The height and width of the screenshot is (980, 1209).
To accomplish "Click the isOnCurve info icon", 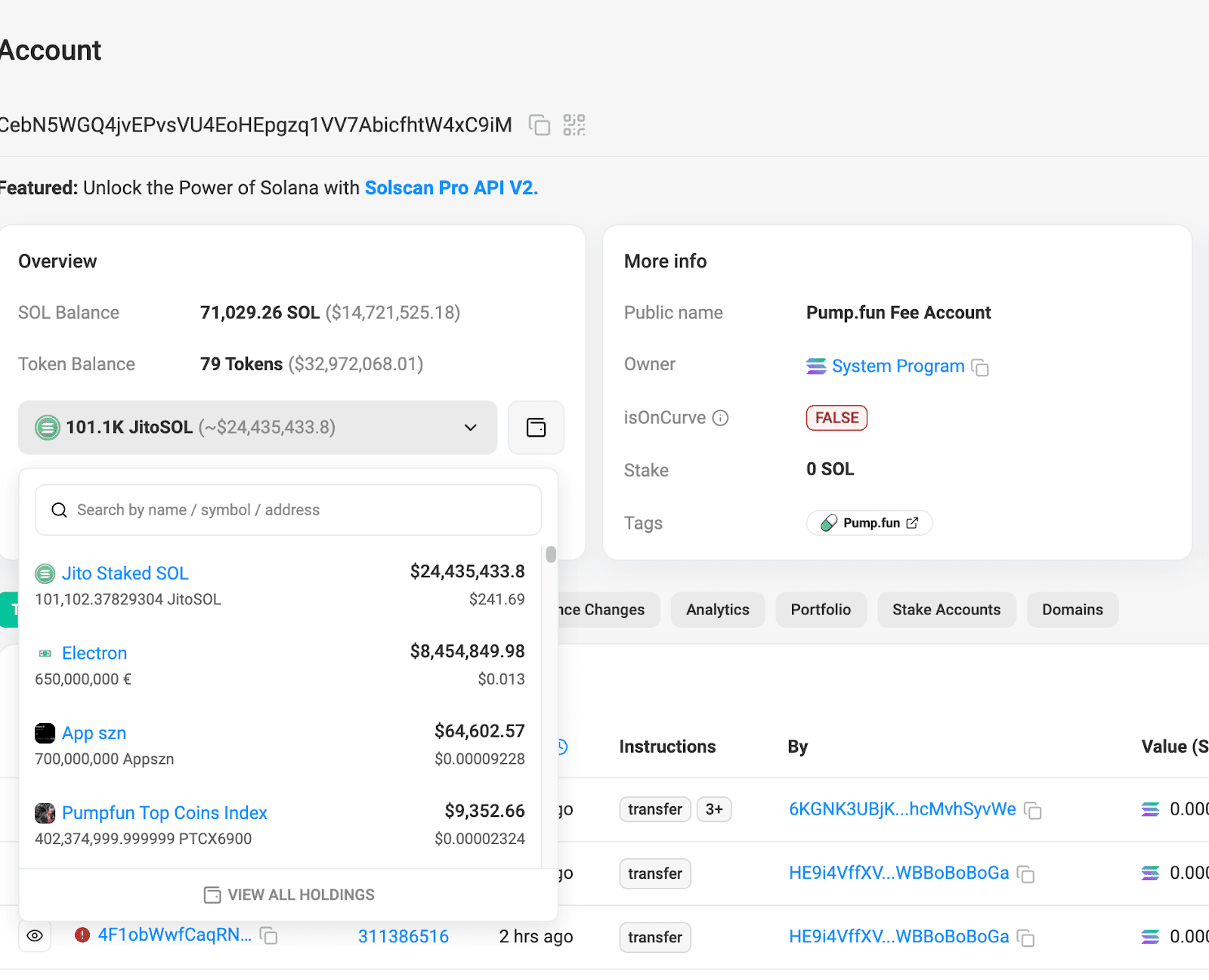I will (721, 418).
